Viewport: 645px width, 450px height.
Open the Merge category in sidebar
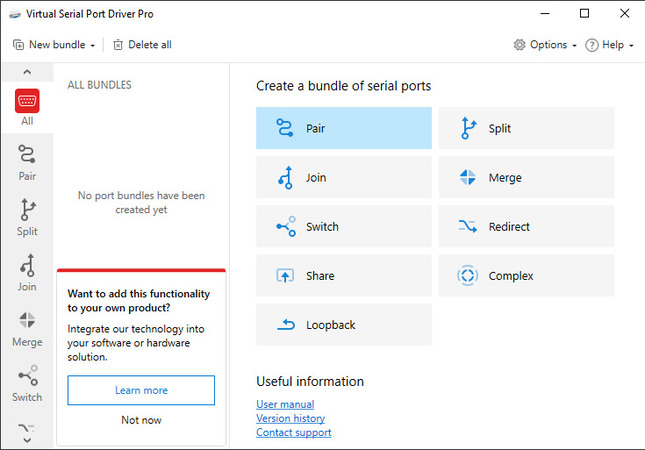(x=27, y=328)
